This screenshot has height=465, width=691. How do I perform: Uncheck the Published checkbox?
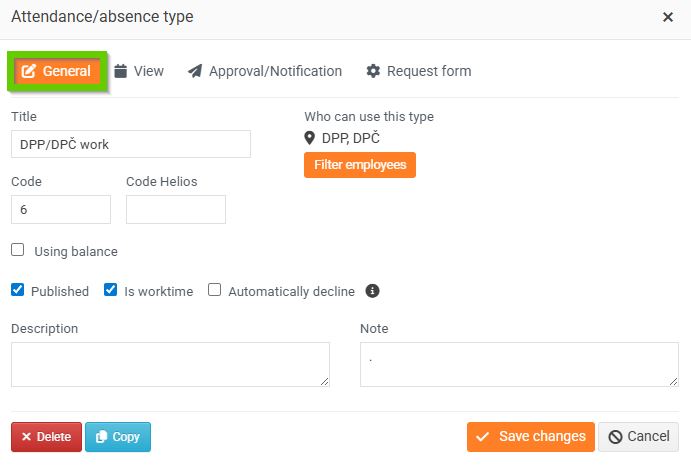pos(18,291)
